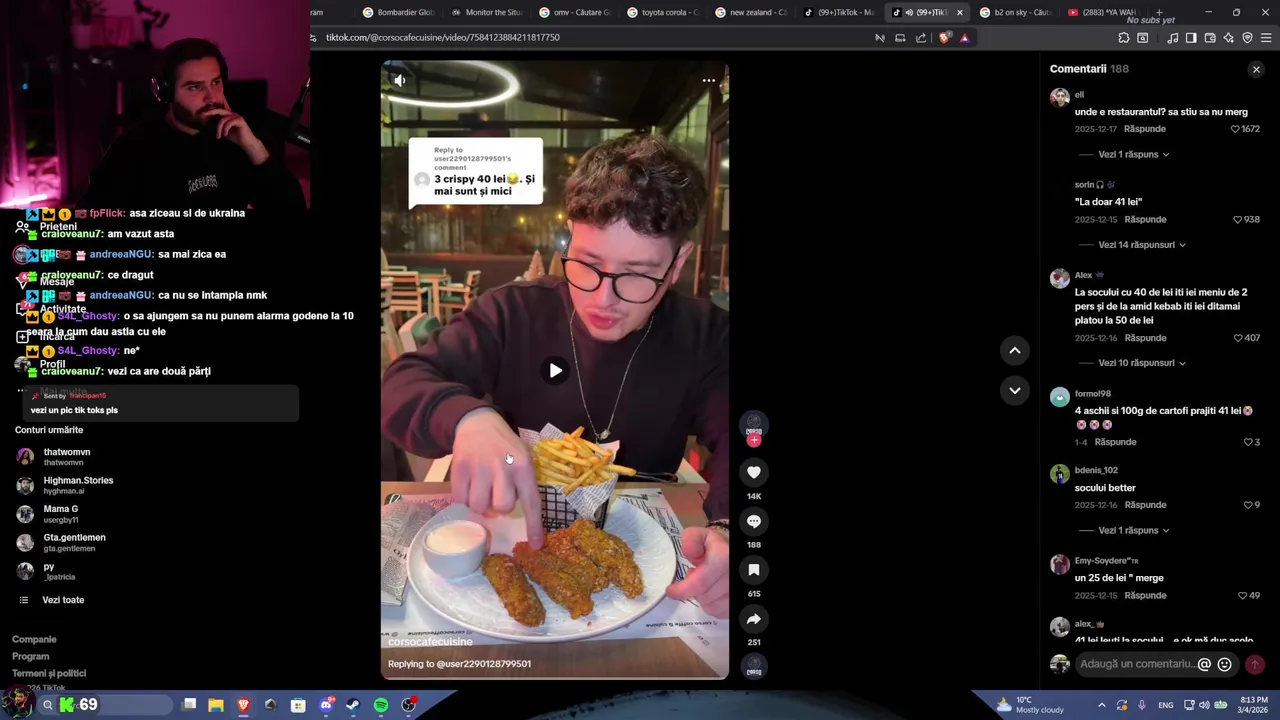
Task: Reply to Emy-Soydere's comment via Răspunde
Action: [1145, 595]
